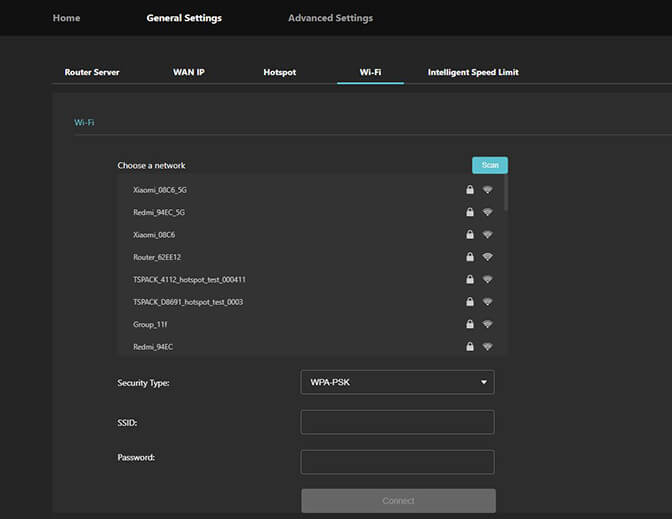Screen dimensions: 672x519
Task: Click lock icon for TSPACK_D8691_hotspot_test_0003
Action: pyautogui.click(x=470, y=302)
